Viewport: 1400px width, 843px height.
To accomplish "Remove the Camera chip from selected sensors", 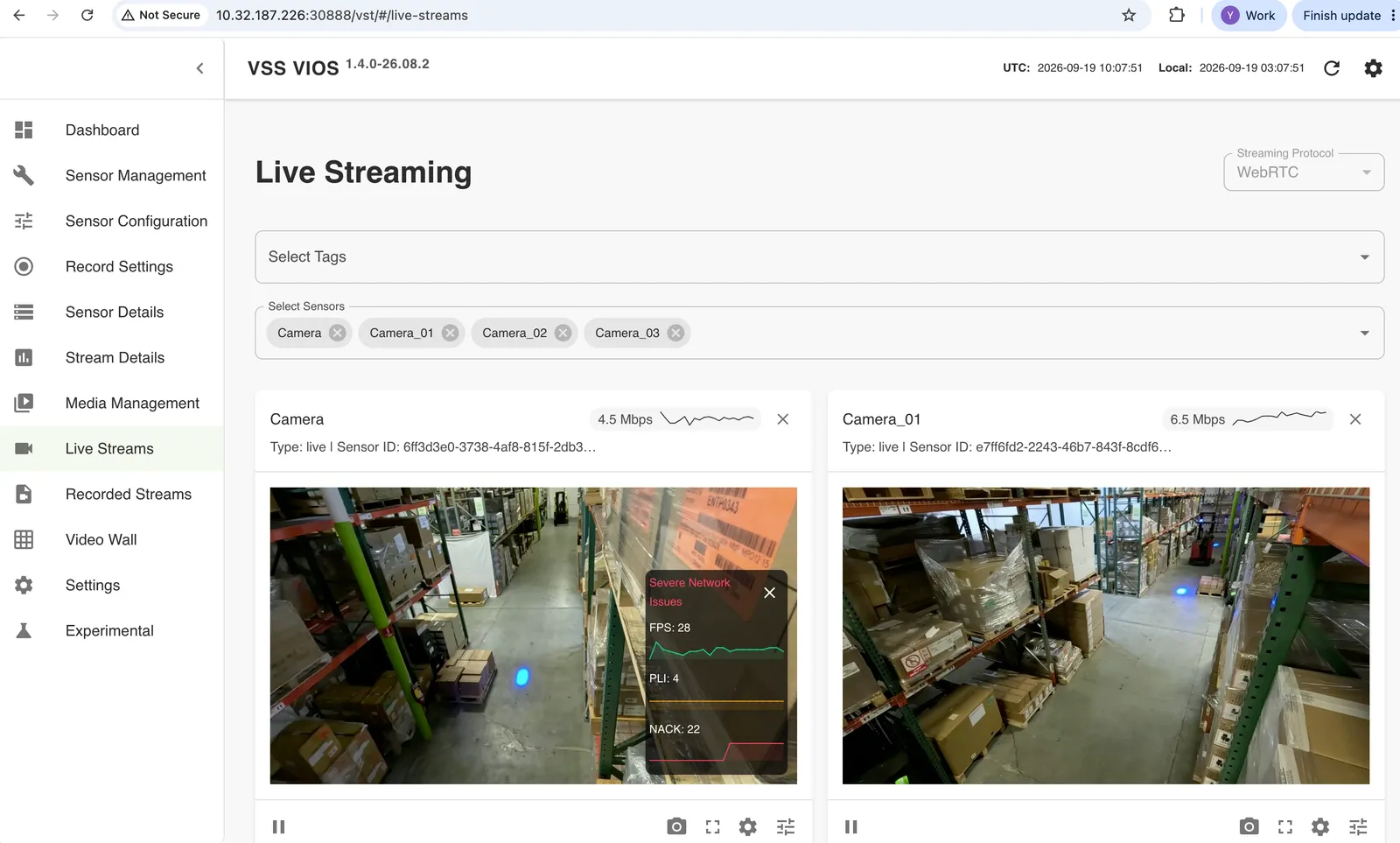I will 337,333.
